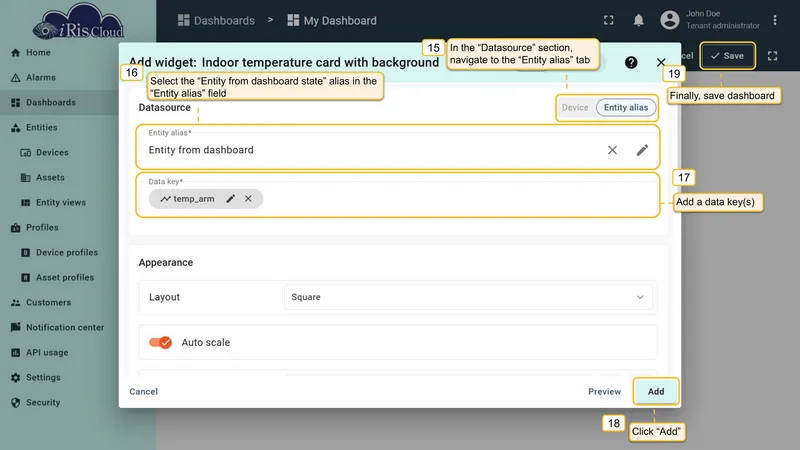
Task: Open the Home page
Action: point(38,53)
